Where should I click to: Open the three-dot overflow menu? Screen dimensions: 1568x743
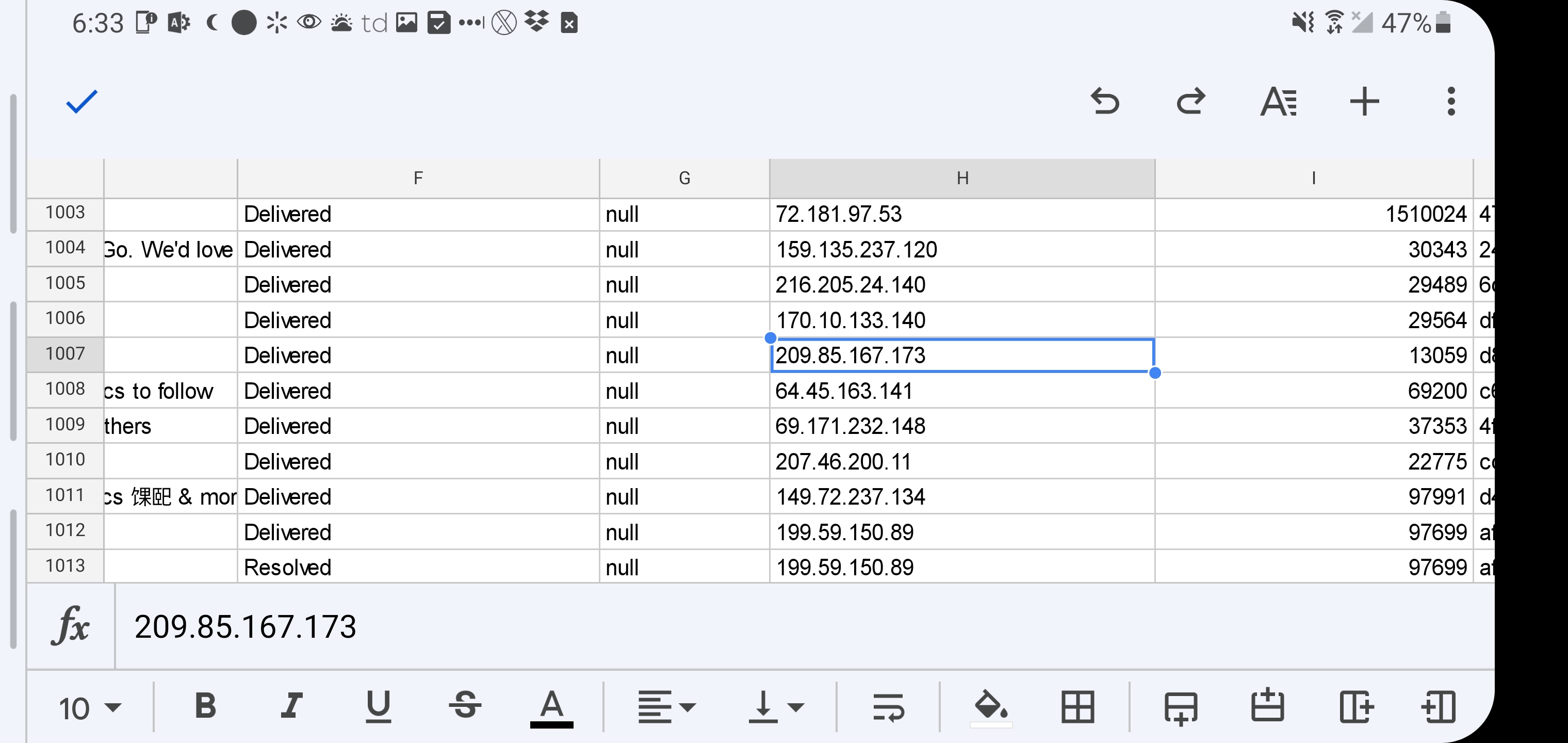tap(1451, 102)
